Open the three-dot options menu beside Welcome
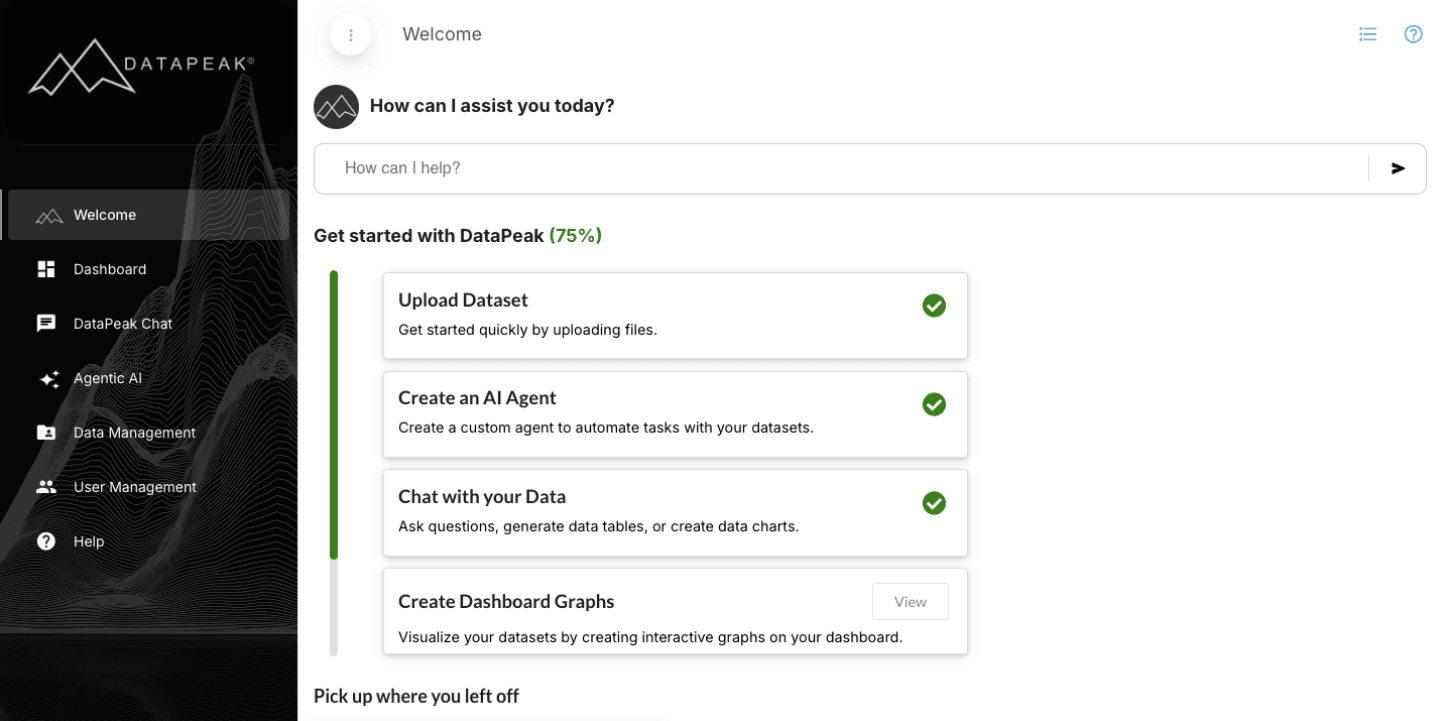Screen dimensions: 1439x721 (349, 34)
